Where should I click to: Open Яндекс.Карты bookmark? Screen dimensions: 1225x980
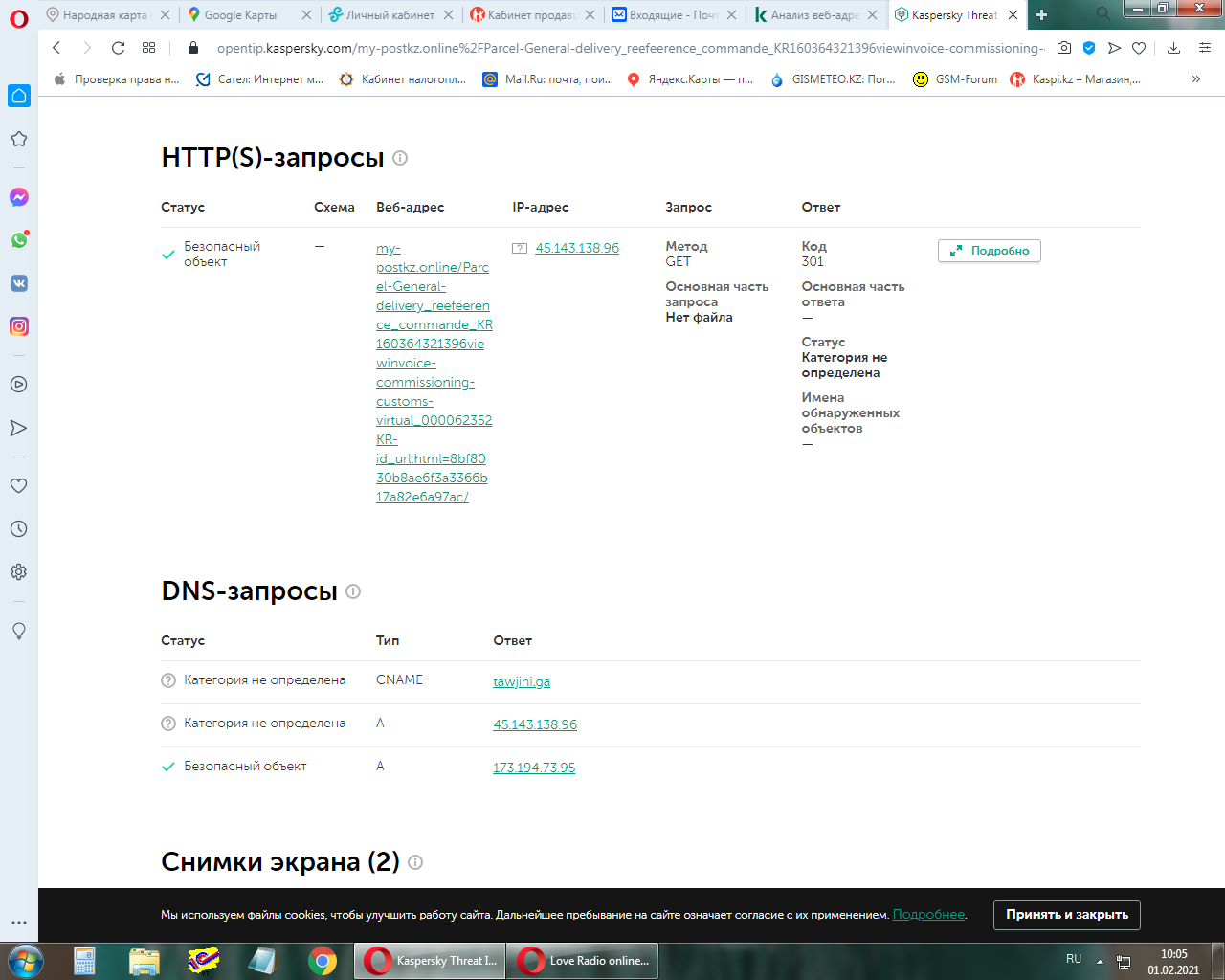pos(690,79)
